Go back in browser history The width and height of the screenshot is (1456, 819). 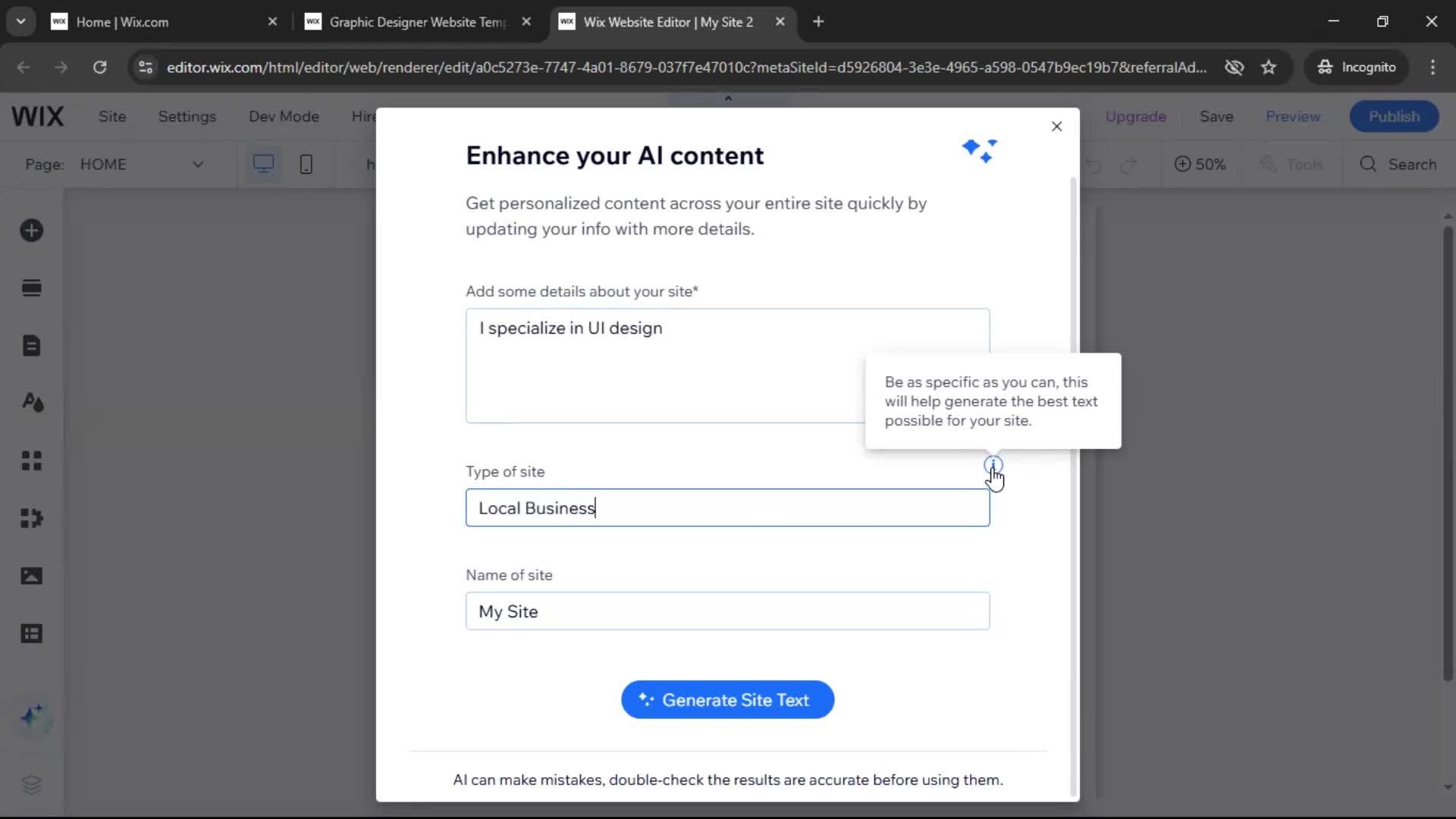pos(24,67)
